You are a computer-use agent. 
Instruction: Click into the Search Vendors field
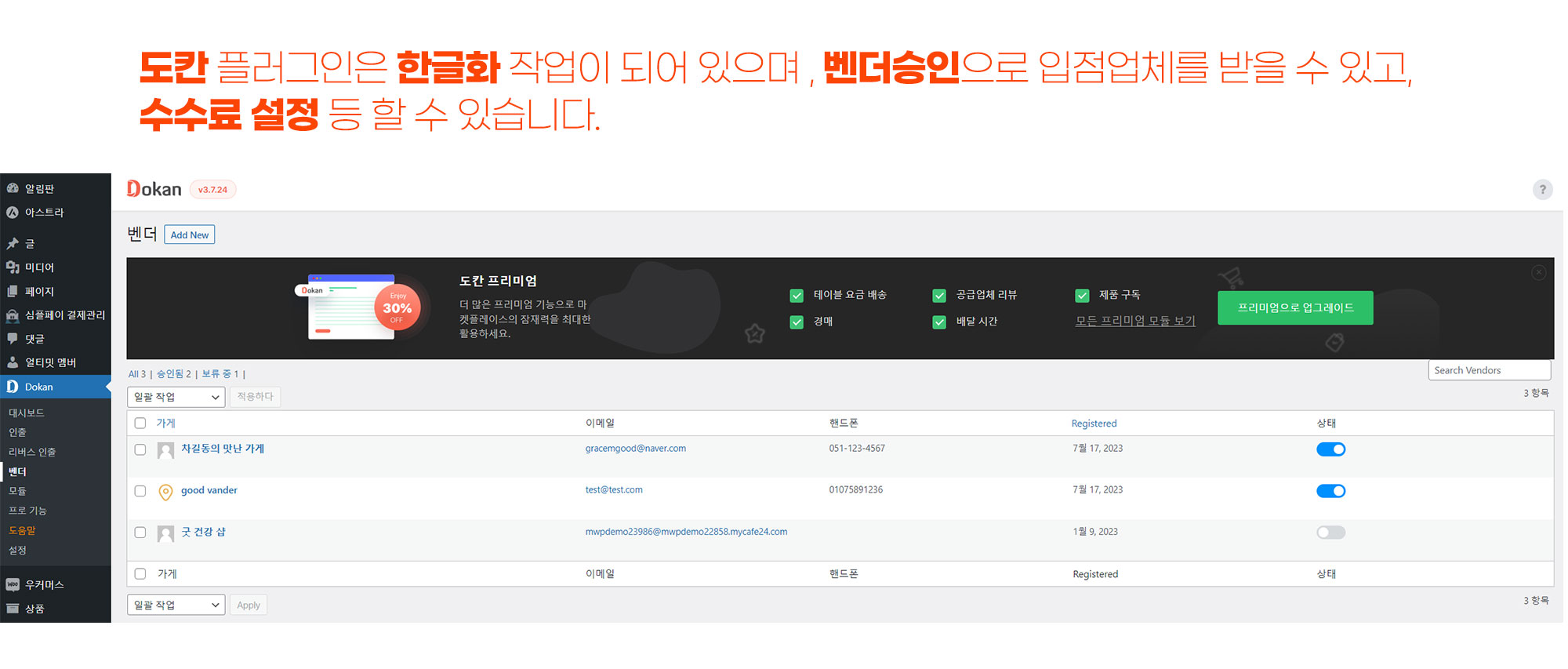[1490, 370]
